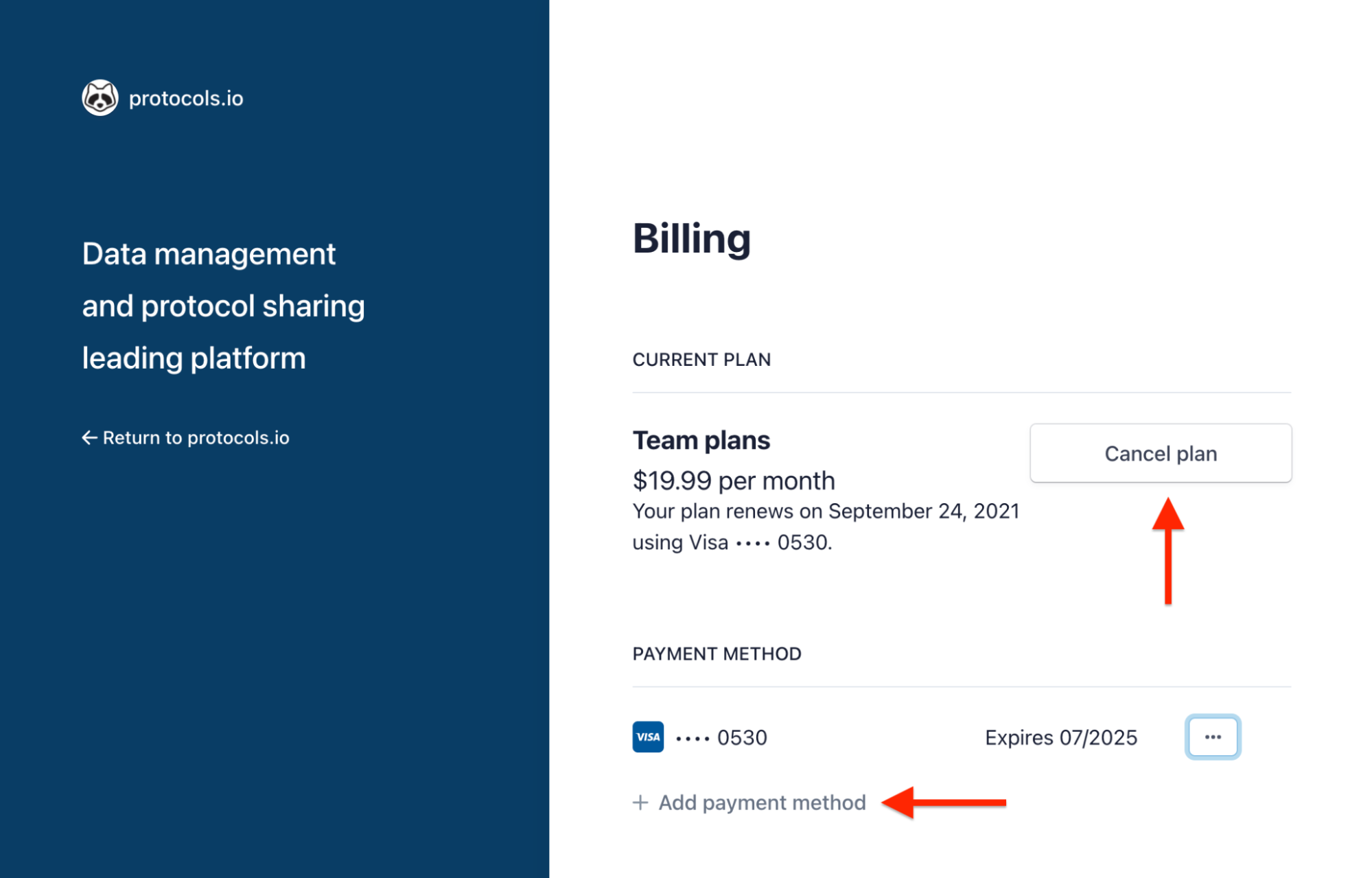Open the three-dots card options menu
Image resolution: width=1372 pixels, height=878 pixels.
tap(1212, 737)
